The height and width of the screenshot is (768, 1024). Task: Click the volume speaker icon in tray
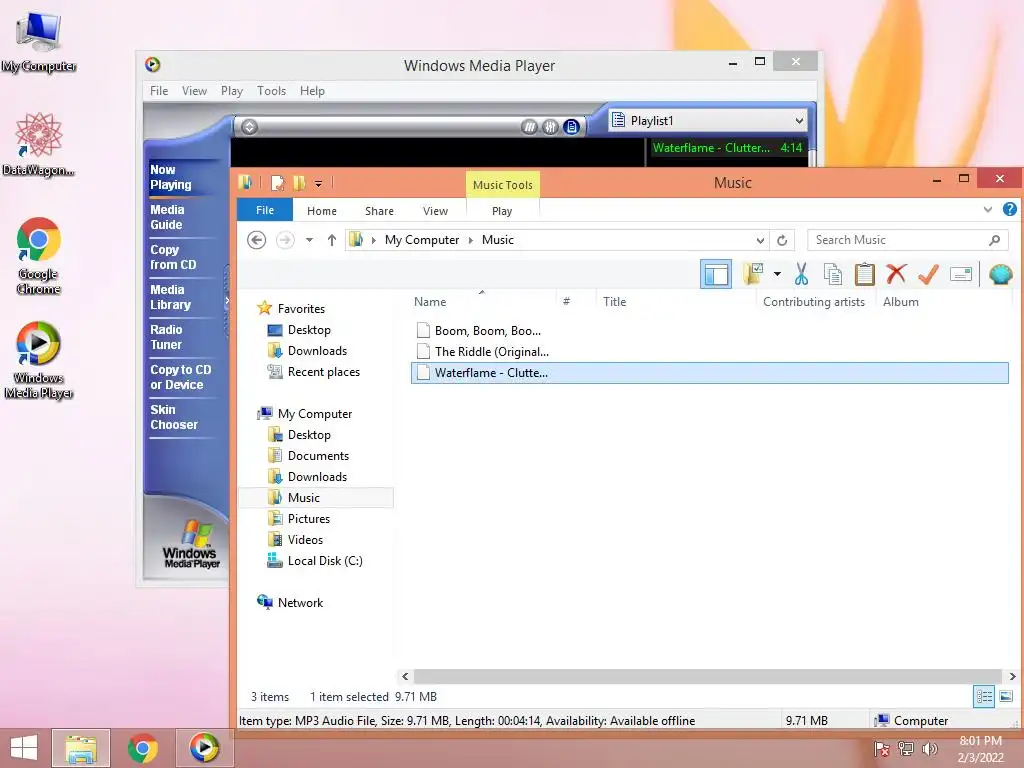pyautogui.click(x=929, y=749)
